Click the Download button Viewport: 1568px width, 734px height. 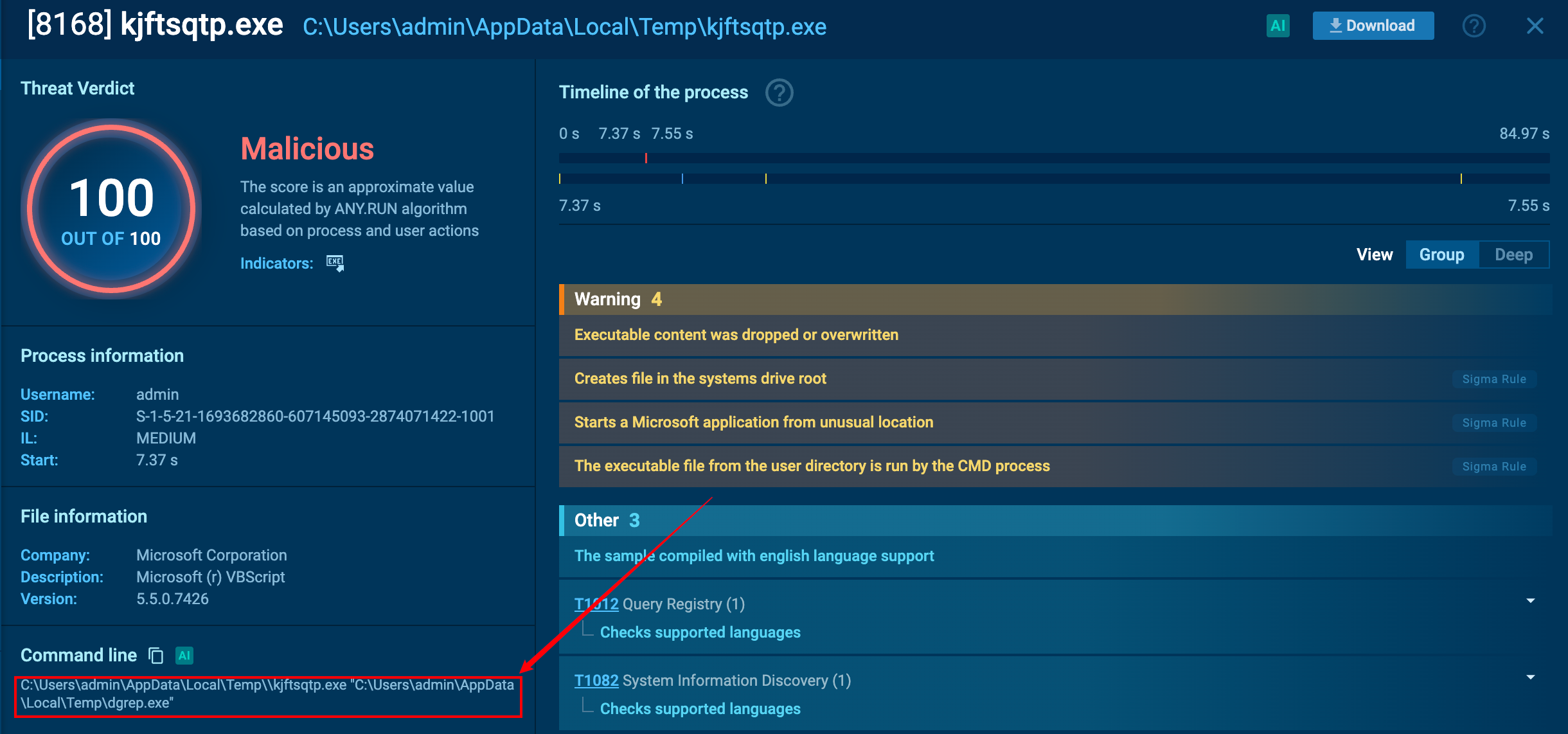(x=1373, y=26)
